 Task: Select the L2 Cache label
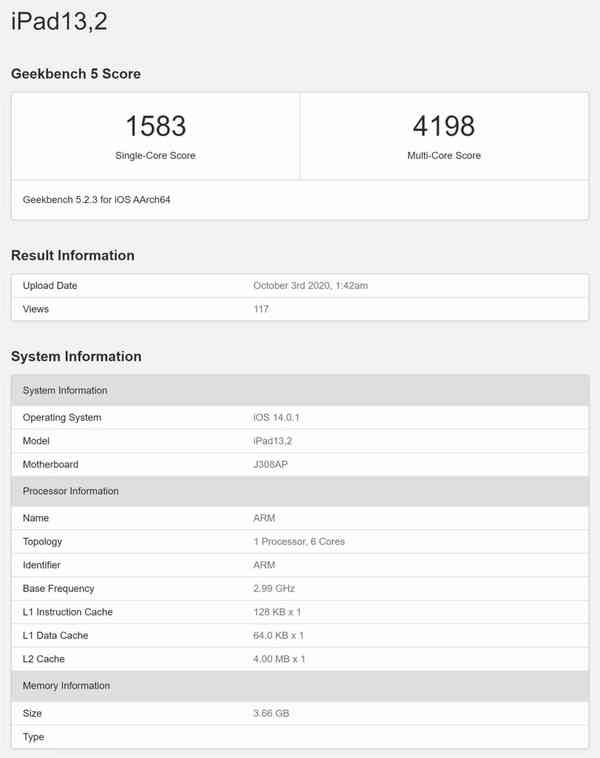point(44,659)
